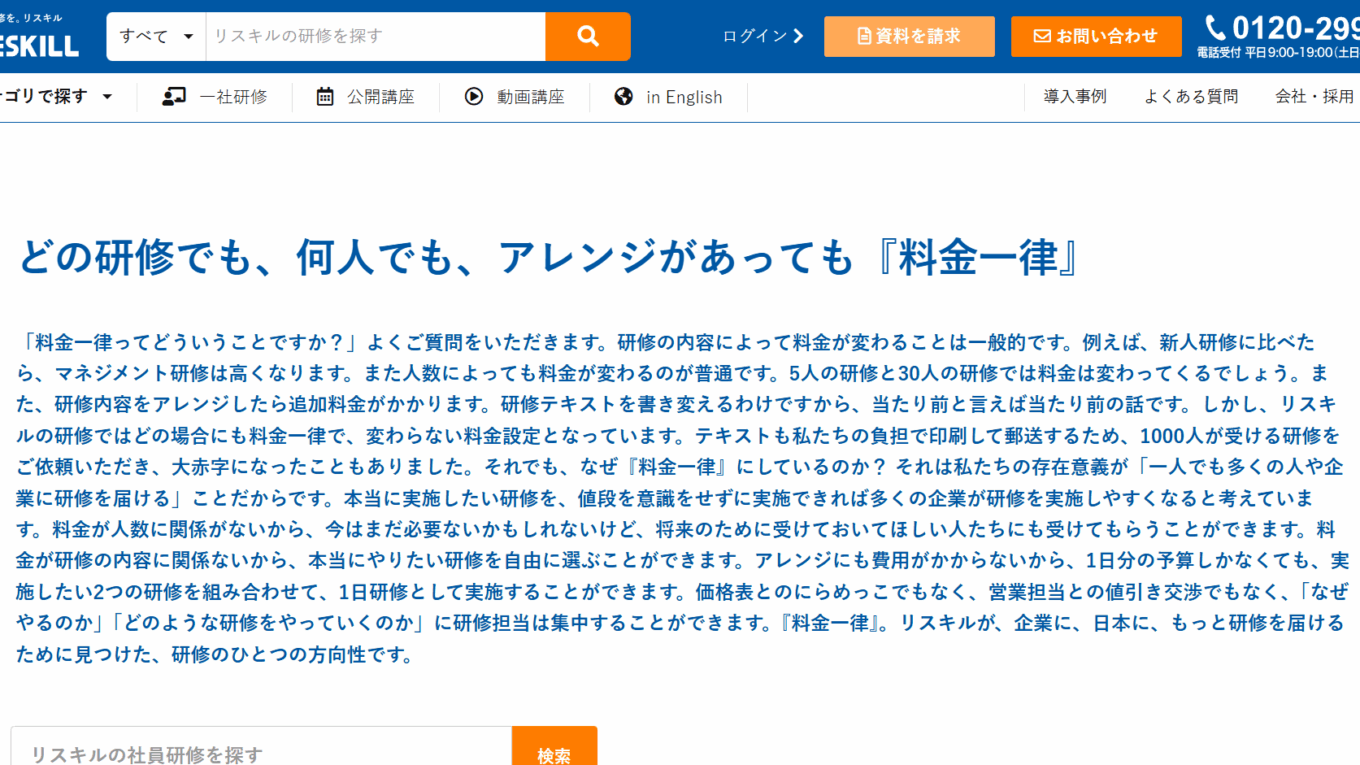Focus the リスキルの研修を探す header search field
The width and height of the screenshot is (1360, 765).
coord(375,37)
